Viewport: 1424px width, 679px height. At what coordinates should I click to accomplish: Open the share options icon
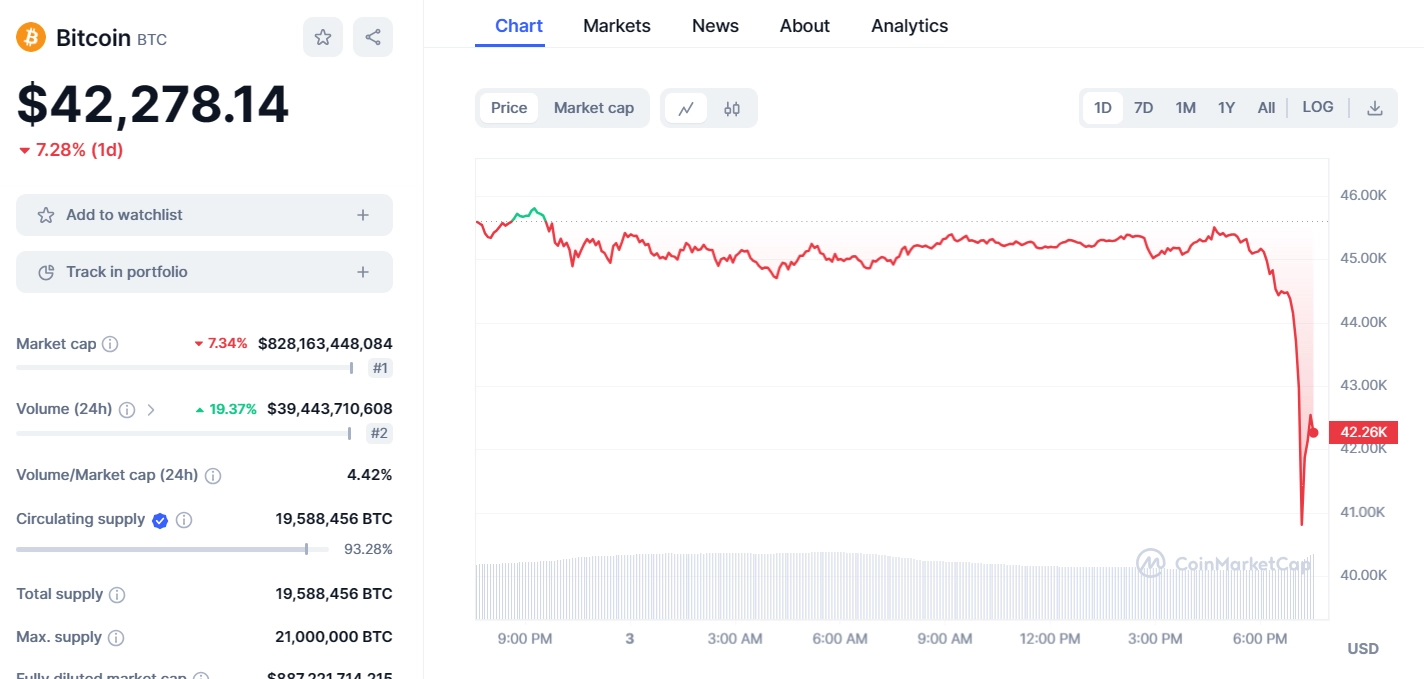click(373, 37)
